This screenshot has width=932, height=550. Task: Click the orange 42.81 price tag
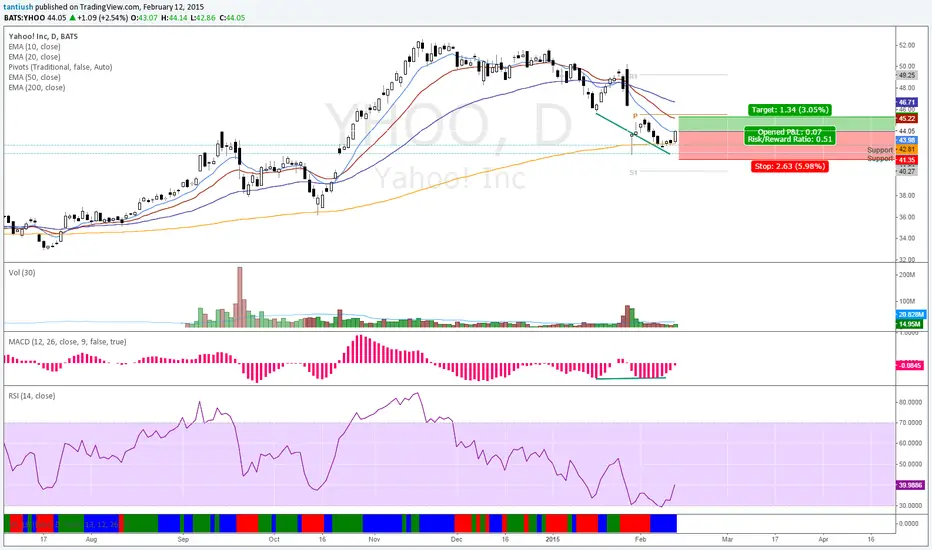point(906,150)
